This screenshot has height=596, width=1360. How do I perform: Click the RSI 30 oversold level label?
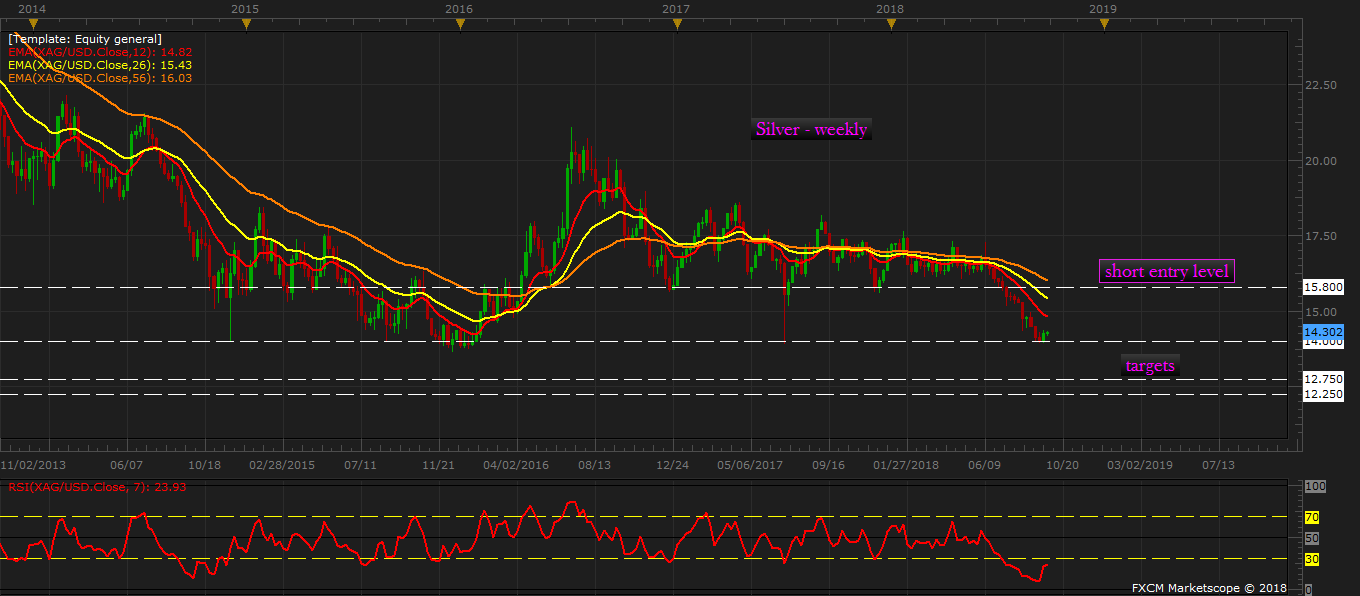coord(1314,559)
